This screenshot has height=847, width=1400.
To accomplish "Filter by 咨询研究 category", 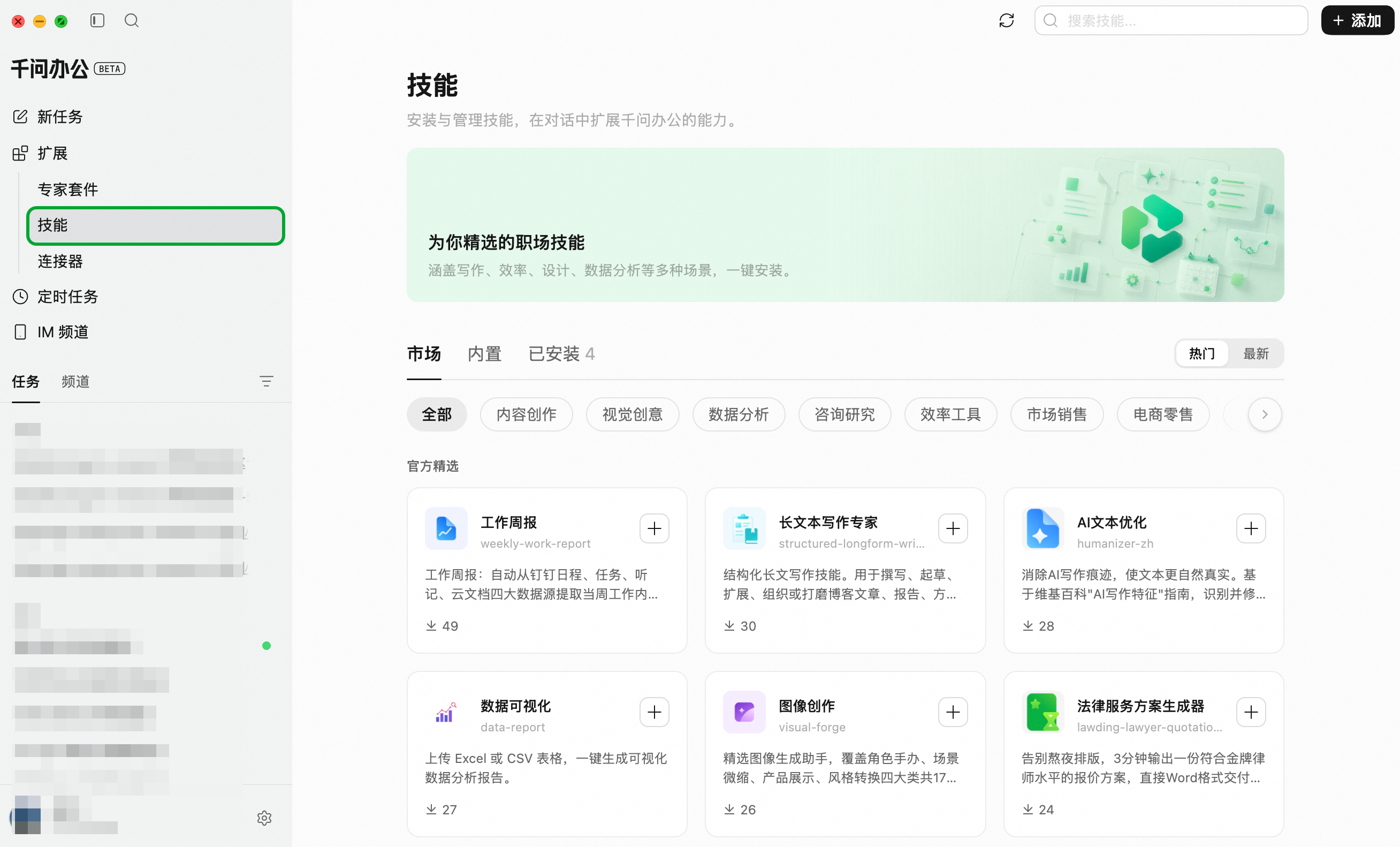I will pos(844,414).
